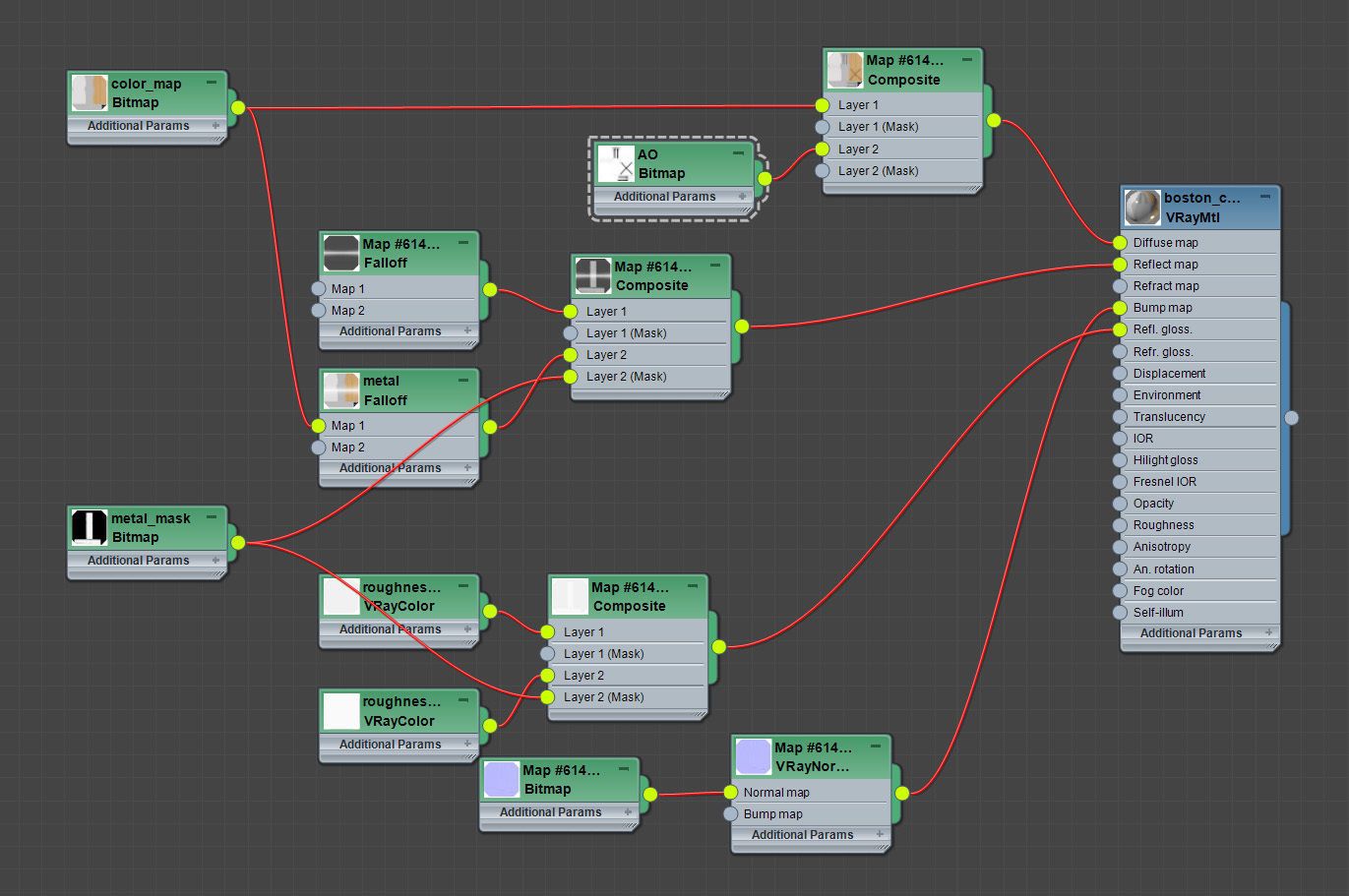This screenshot has width=1349, height=896.
Task: Click the Bump map socket on VRayMtl
Action: pos(1120,308)
